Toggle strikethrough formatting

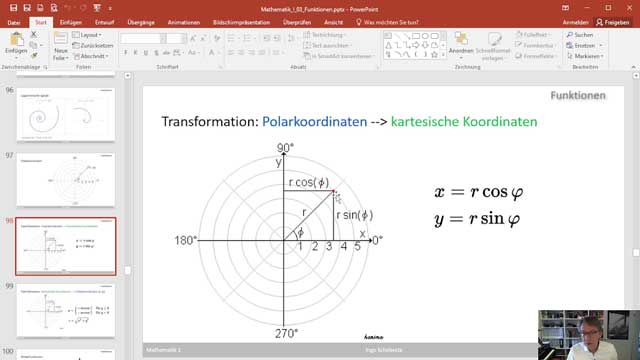(x=166, y=53)
